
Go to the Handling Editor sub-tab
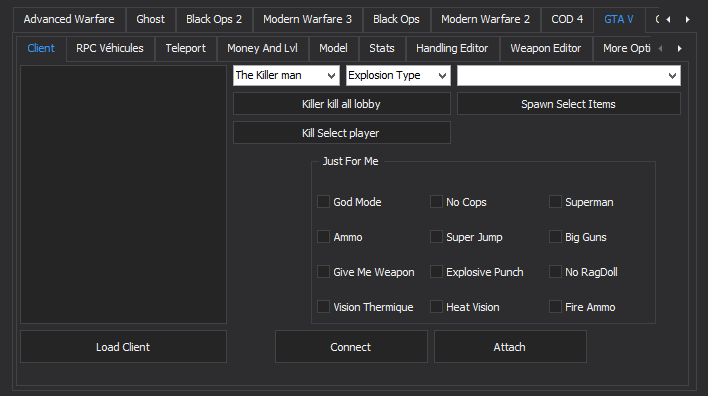[x=452, y=48]
